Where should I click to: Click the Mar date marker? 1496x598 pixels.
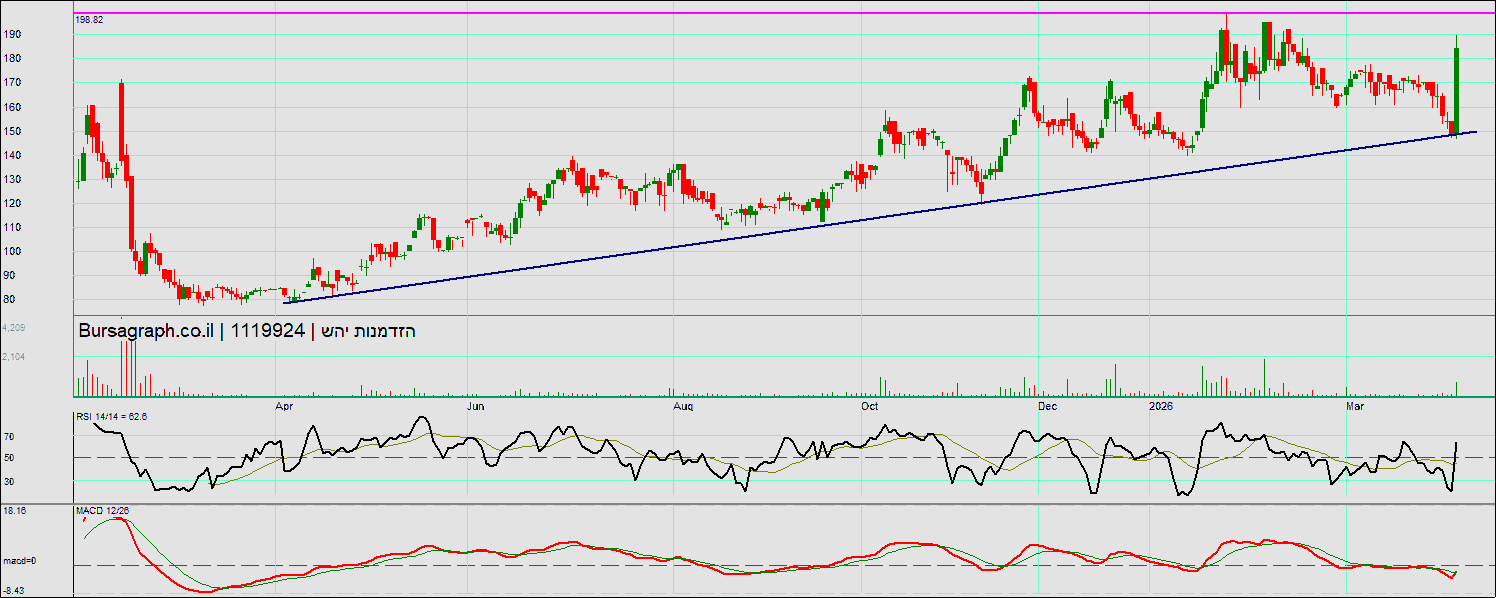click(1355, 407)
